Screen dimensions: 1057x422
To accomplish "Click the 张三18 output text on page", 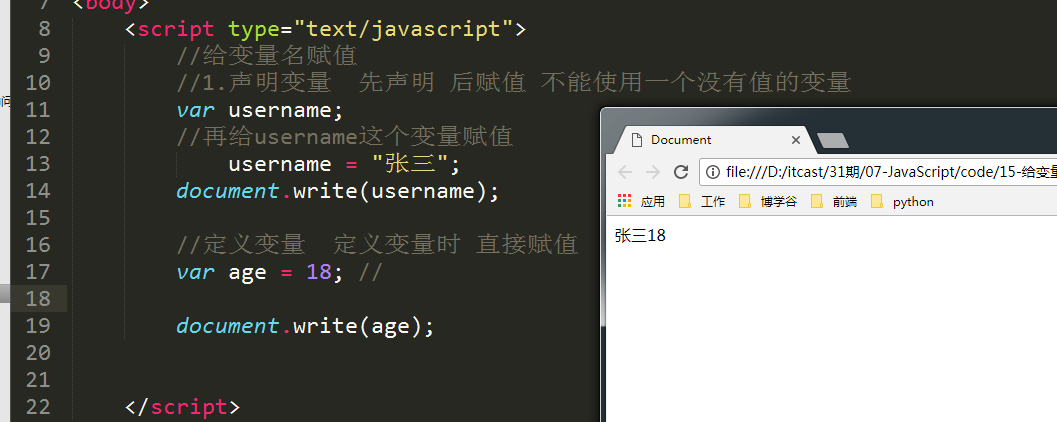I will (x=640, y=236).
